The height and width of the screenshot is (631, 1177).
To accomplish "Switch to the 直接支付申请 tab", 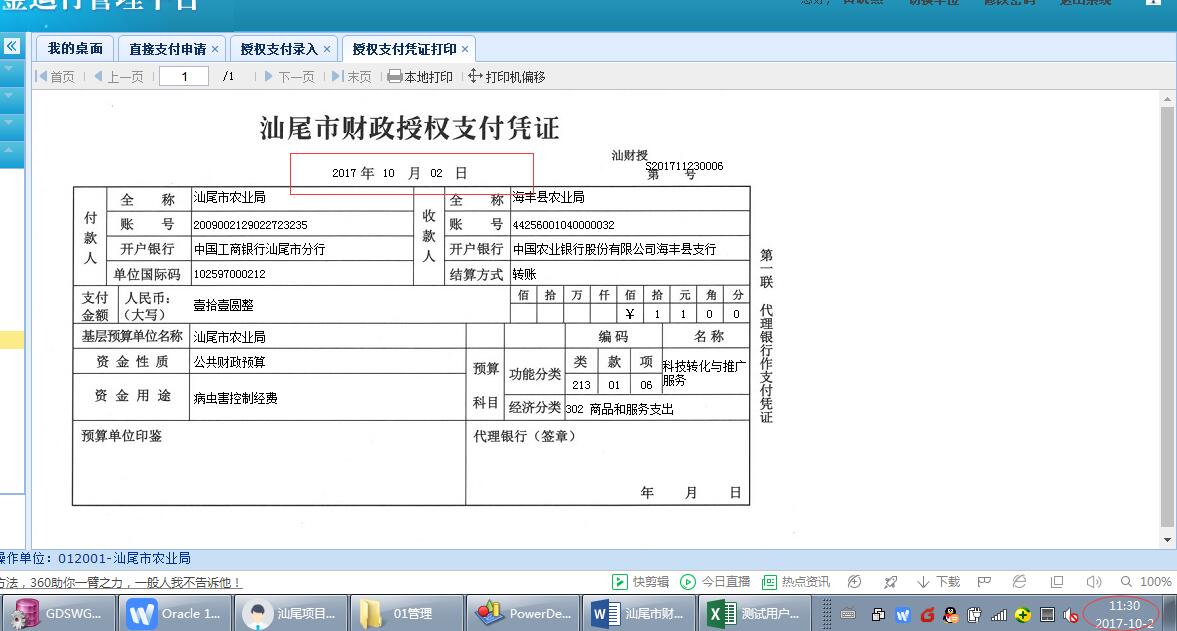I will tap(167, 49).
